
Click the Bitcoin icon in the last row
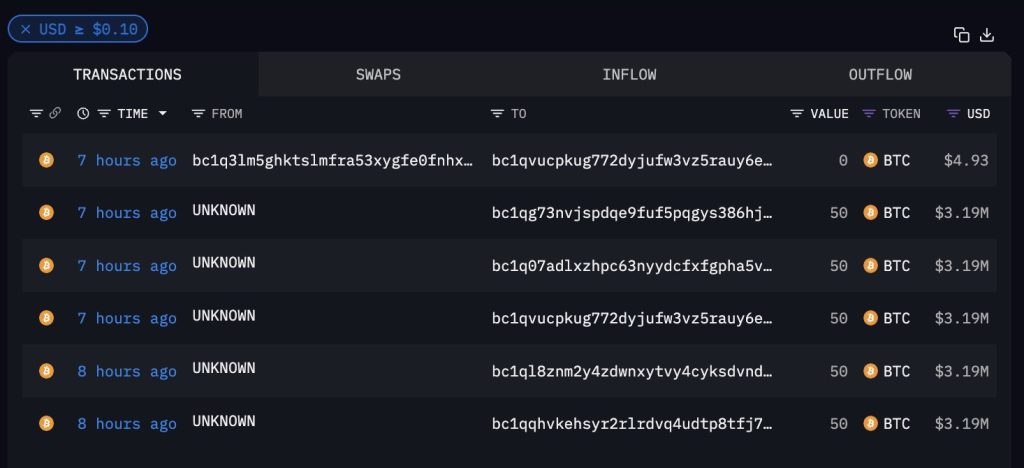(x=46, y=424)
